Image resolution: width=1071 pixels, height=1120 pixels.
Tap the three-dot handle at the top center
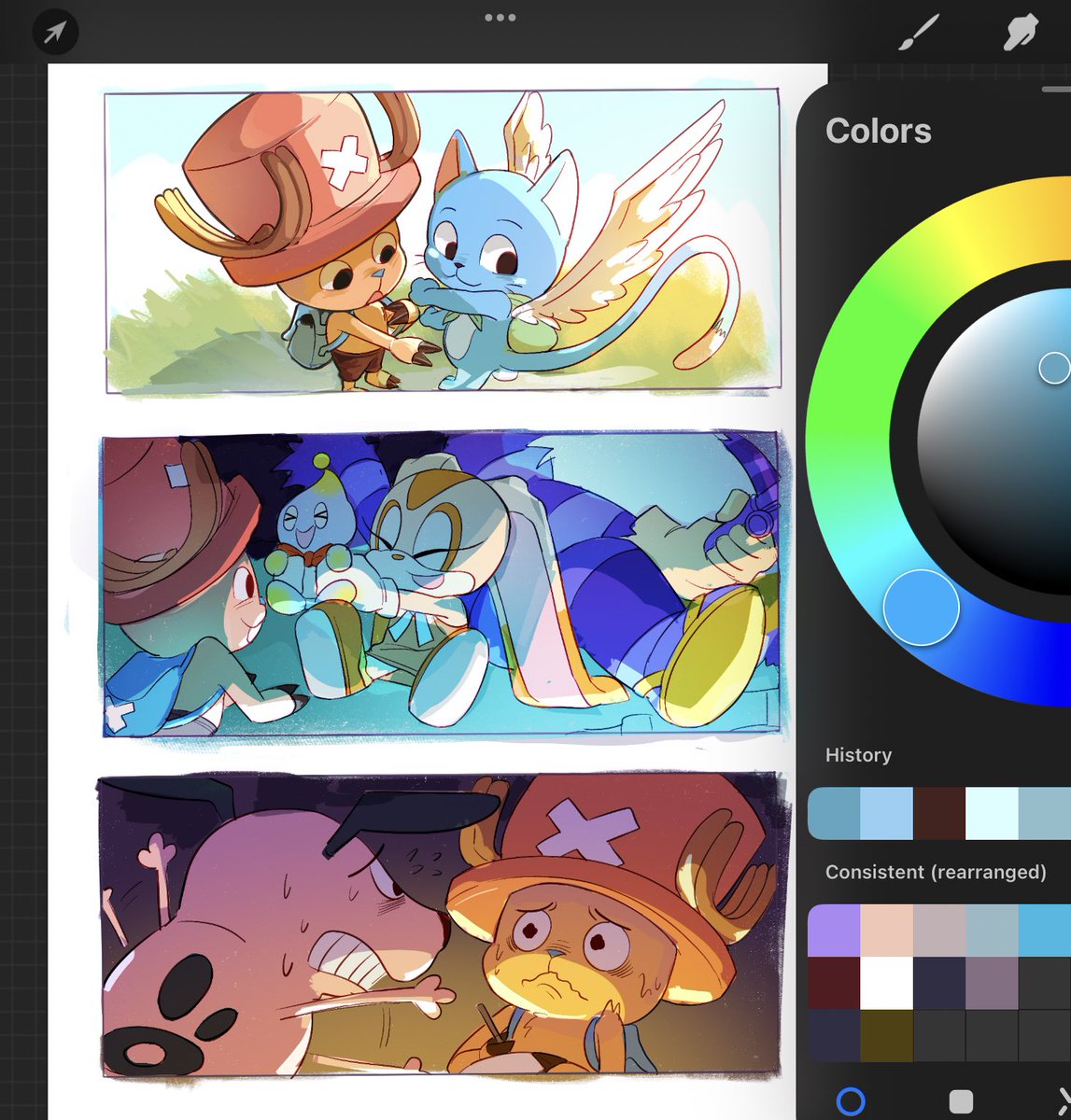tap(500, 18)
